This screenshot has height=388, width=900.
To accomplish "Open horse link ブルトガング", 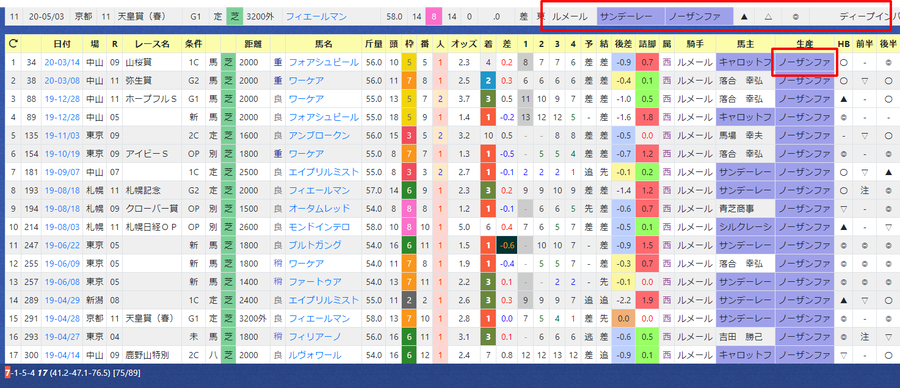I will [x=315, y=245].
